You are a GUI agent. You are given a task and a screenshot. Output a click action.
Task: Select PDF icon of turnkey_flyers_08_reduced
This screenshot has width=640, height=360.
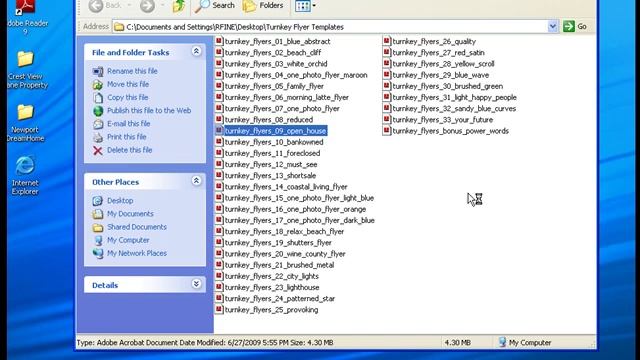pyautogui.click(x=219, y=119)
